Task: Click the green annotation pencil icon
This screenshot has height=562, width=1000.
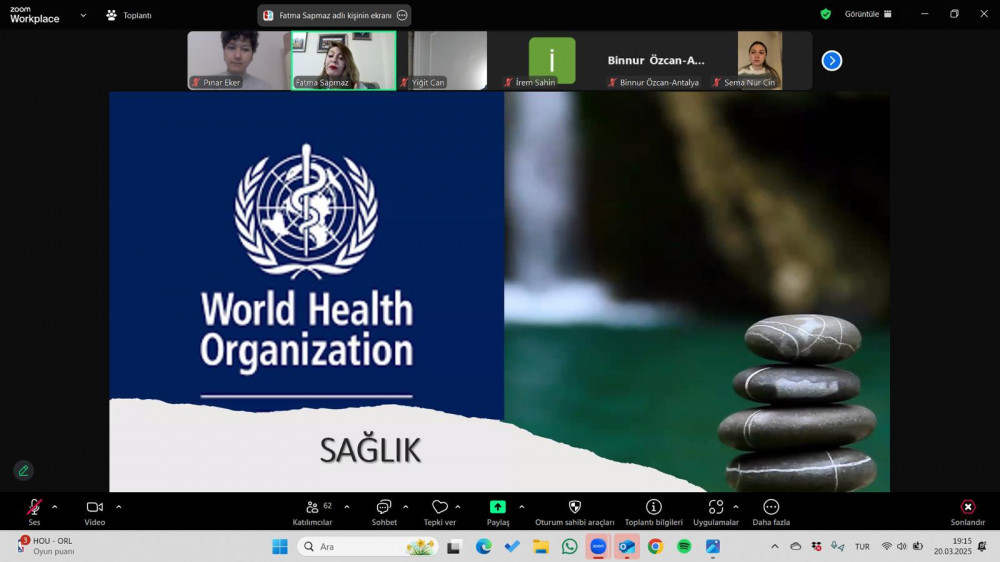Action: 24,471
